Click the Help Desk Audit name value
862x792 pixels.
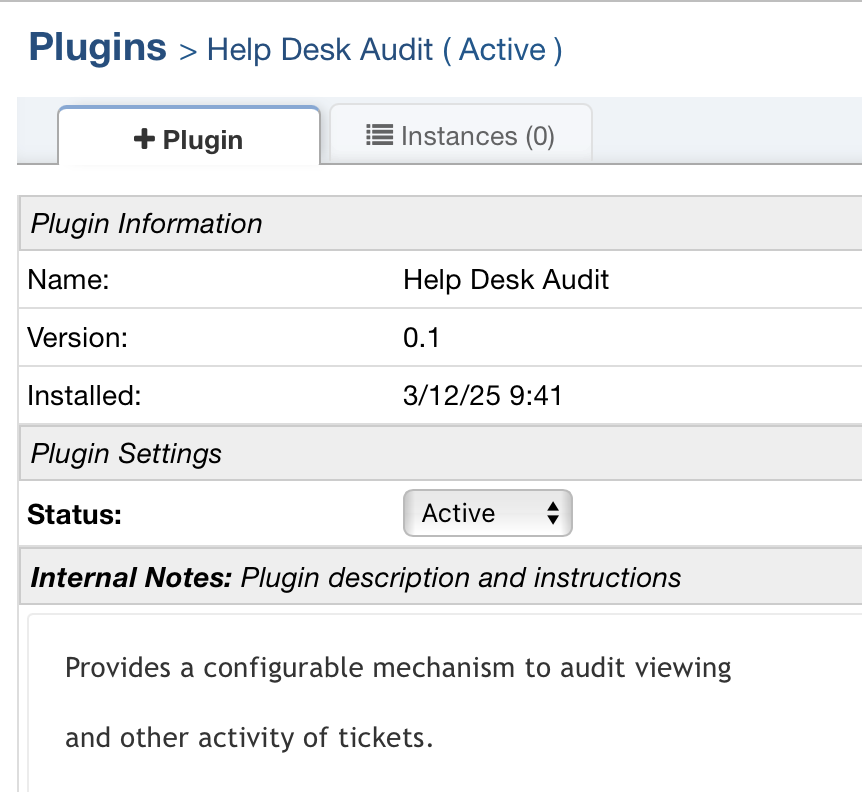tap(506, 279)
